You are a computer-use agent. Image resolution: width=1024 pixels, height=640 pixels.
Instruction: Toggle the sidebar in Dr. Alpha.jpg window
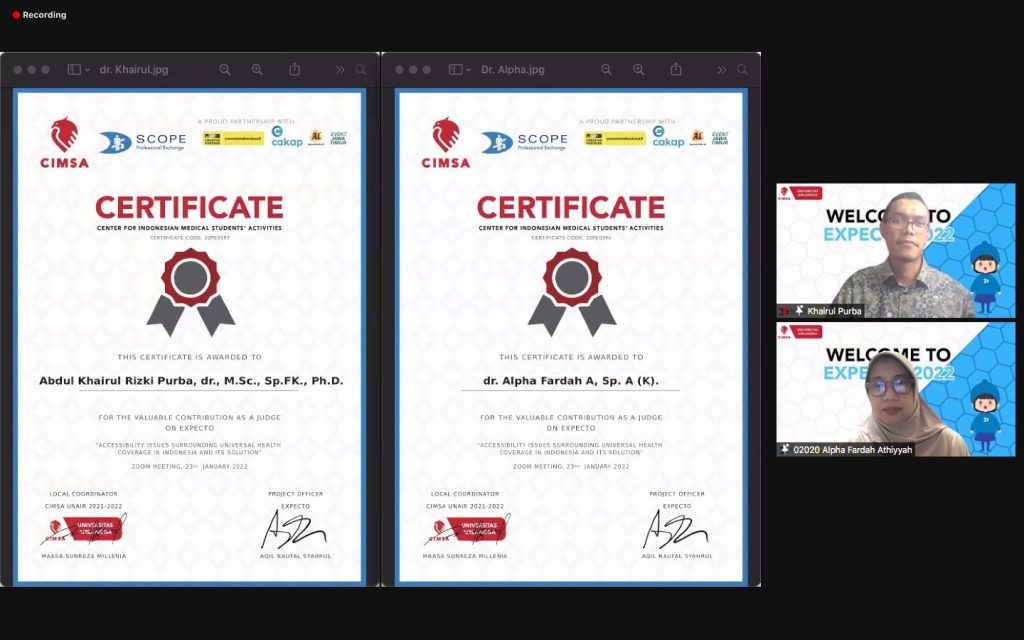pyautogui.click(x=455, y=70)
